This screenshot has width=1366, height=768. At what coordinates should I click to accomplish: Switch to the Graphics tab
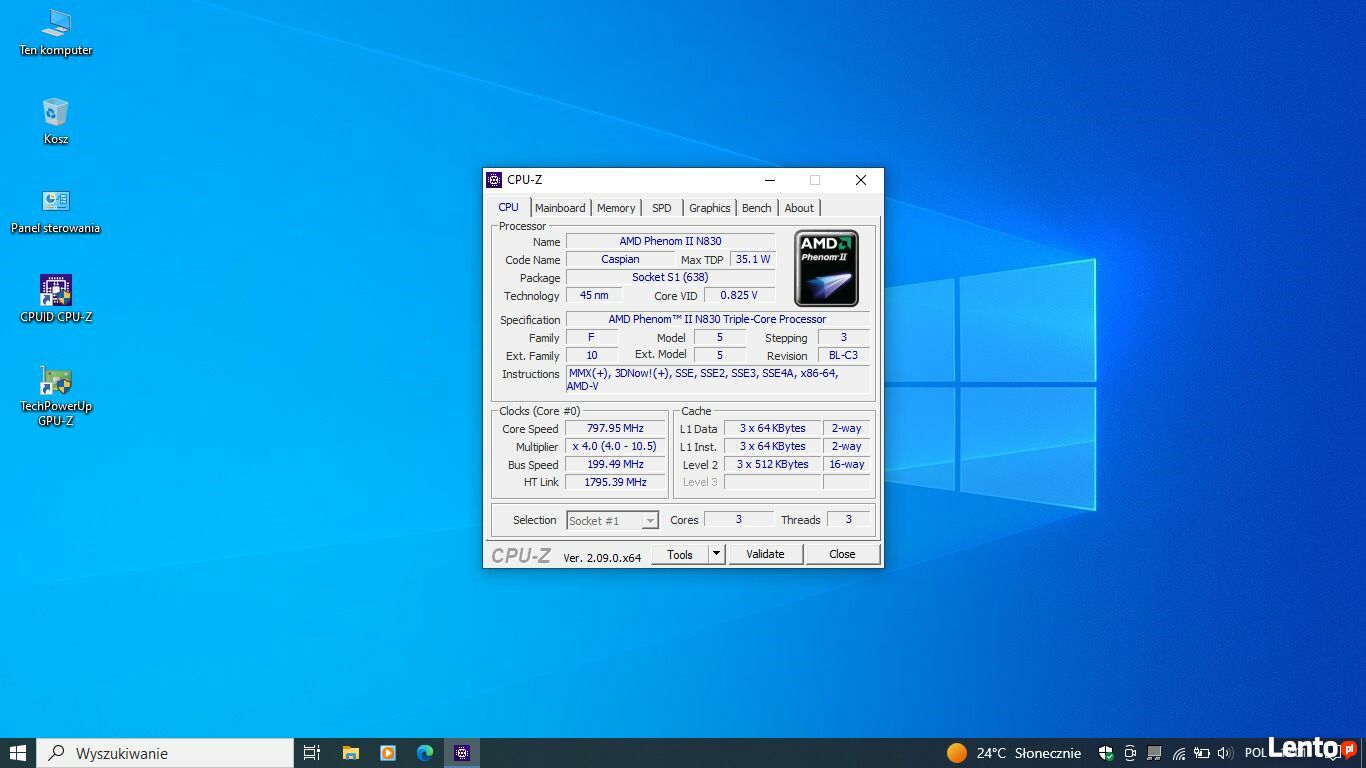pos(710,208)
